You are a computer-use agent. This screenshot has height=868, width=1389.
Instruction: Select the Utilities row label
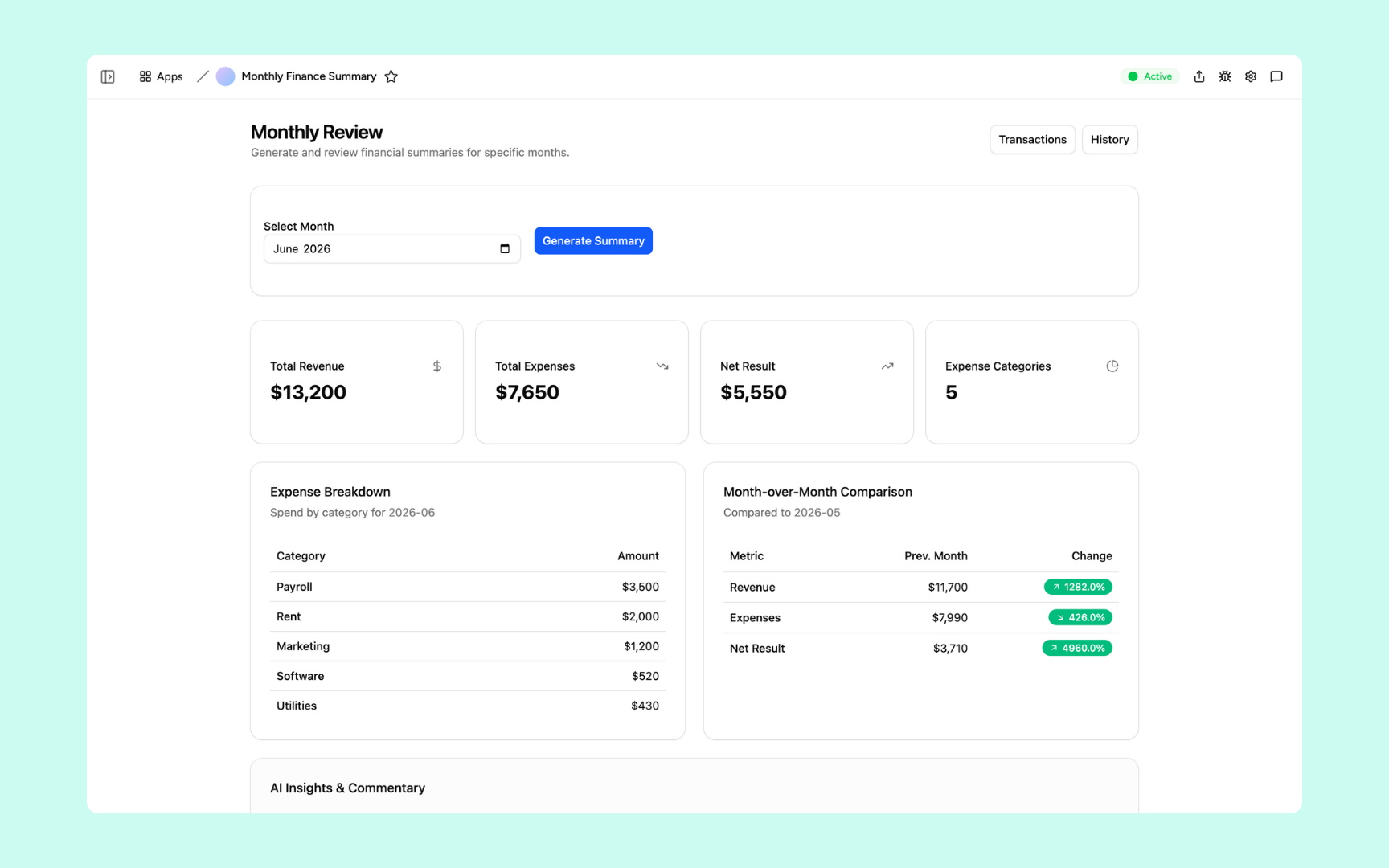click(x=297, y=706)
